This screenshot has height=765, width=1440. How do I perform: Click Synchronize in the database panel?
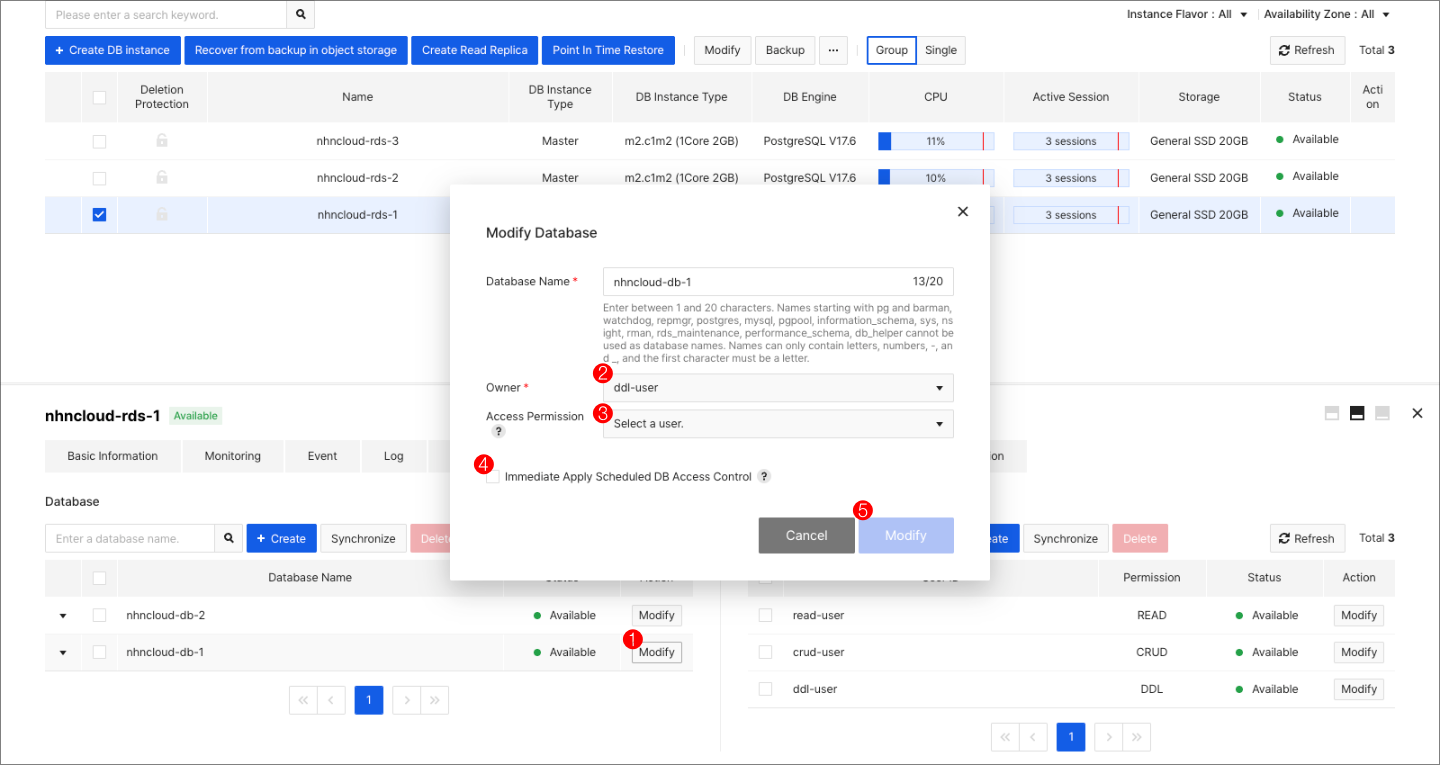(363, 538)
